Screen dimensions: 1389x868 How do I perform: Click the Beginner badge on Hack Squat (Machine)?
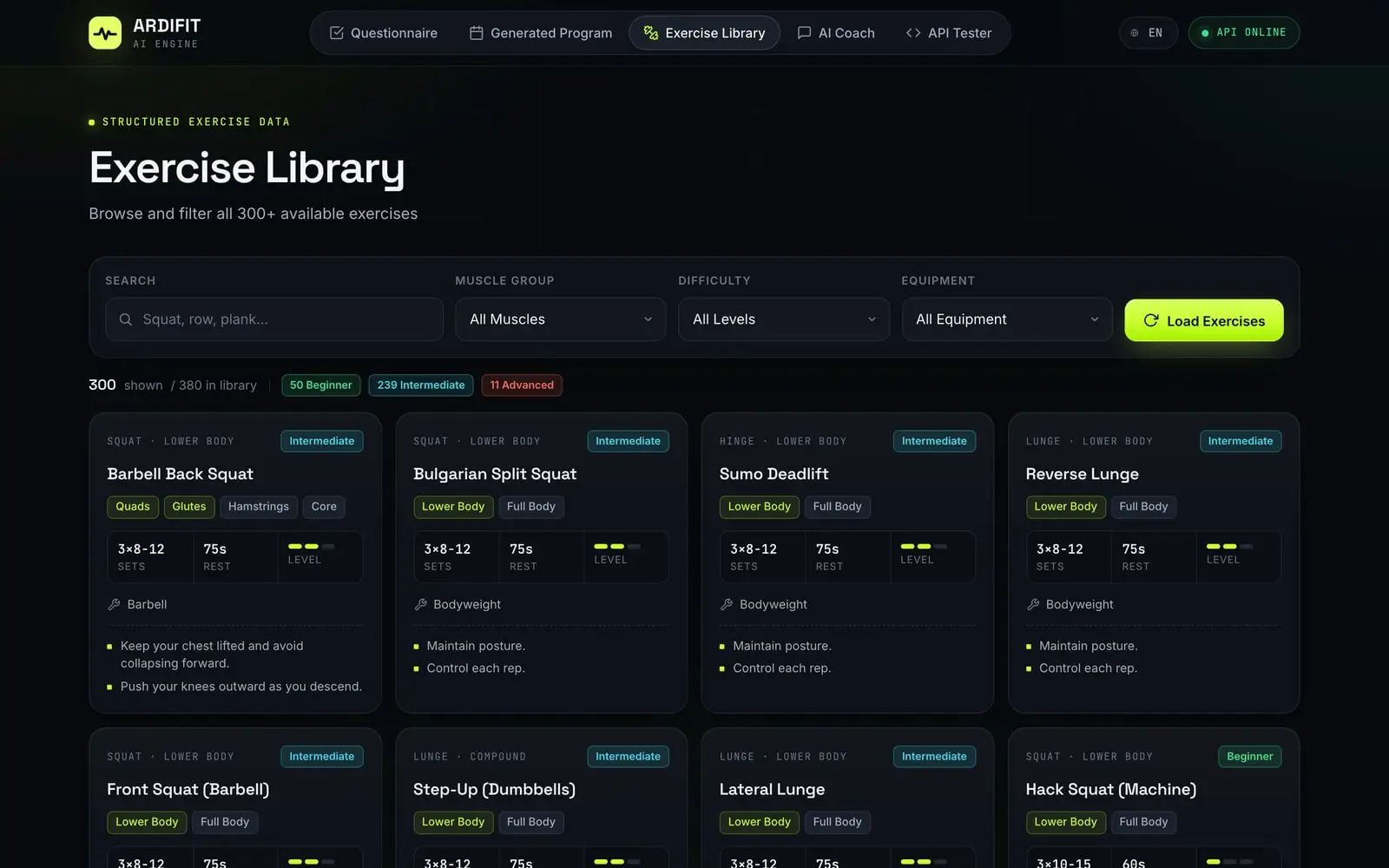coord(1249,757)
